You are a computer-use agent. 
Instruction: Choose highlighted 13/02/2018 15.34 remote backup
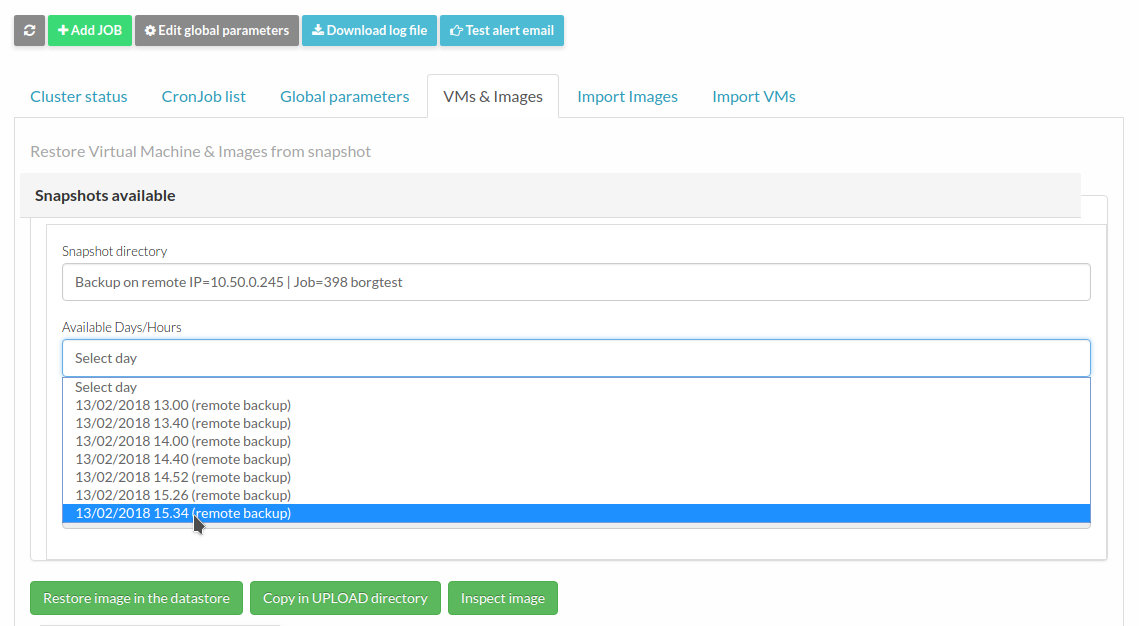(x=576, y=513)
